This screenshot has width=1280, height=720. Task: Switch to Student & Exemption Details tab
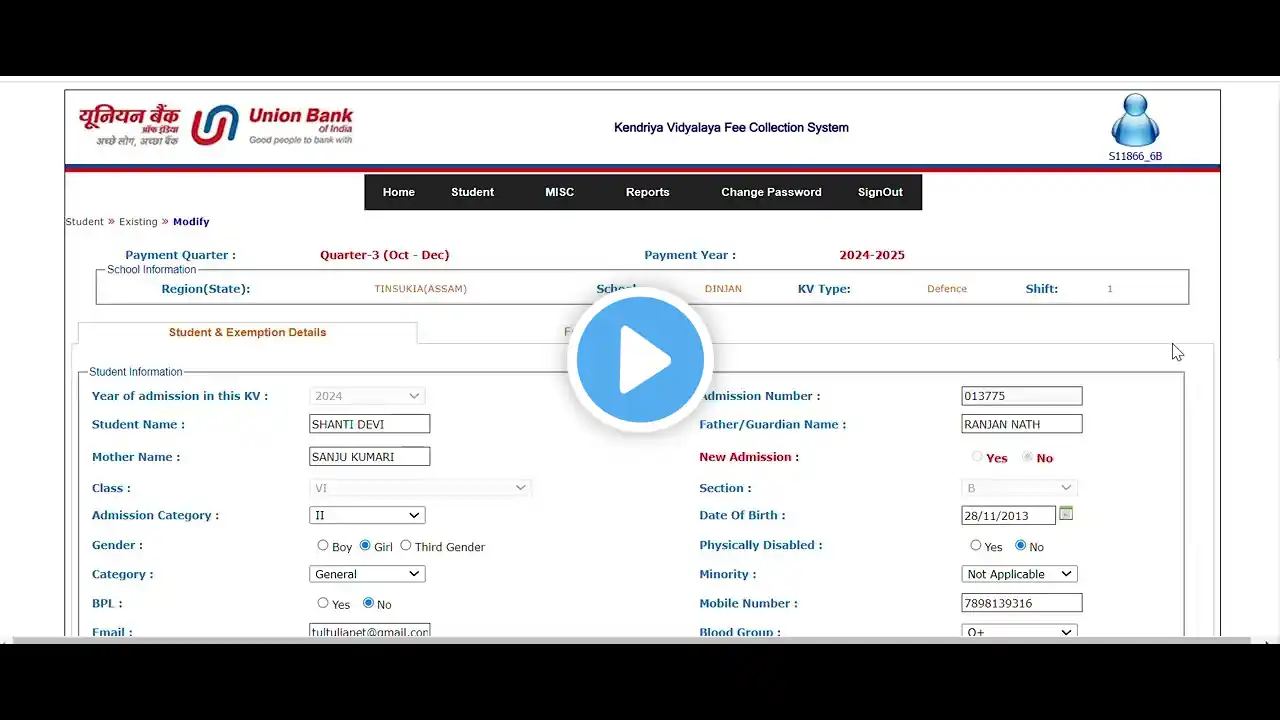pos(247,333)
